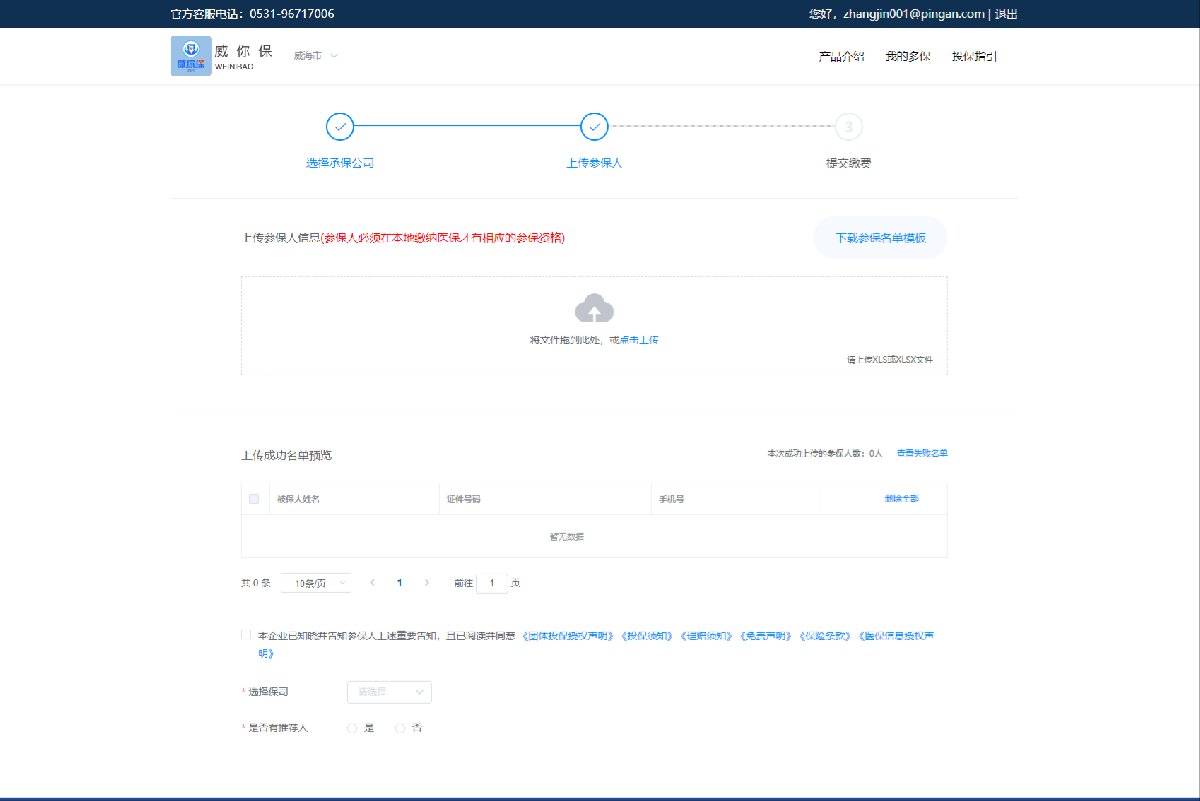Select 是 radio for 是否有推荐人
Viewport: 1200px width, 801px height.
(x=352, y=728)
